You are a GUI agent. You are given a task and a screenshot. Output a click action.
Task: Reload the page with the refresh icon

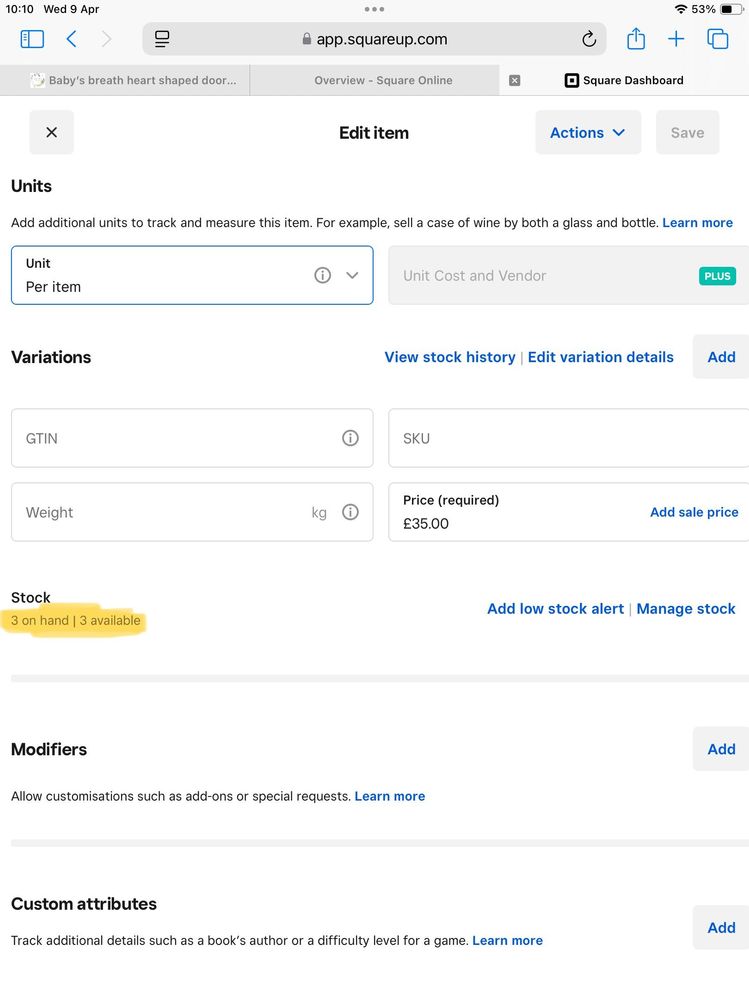tap(589, 40)
